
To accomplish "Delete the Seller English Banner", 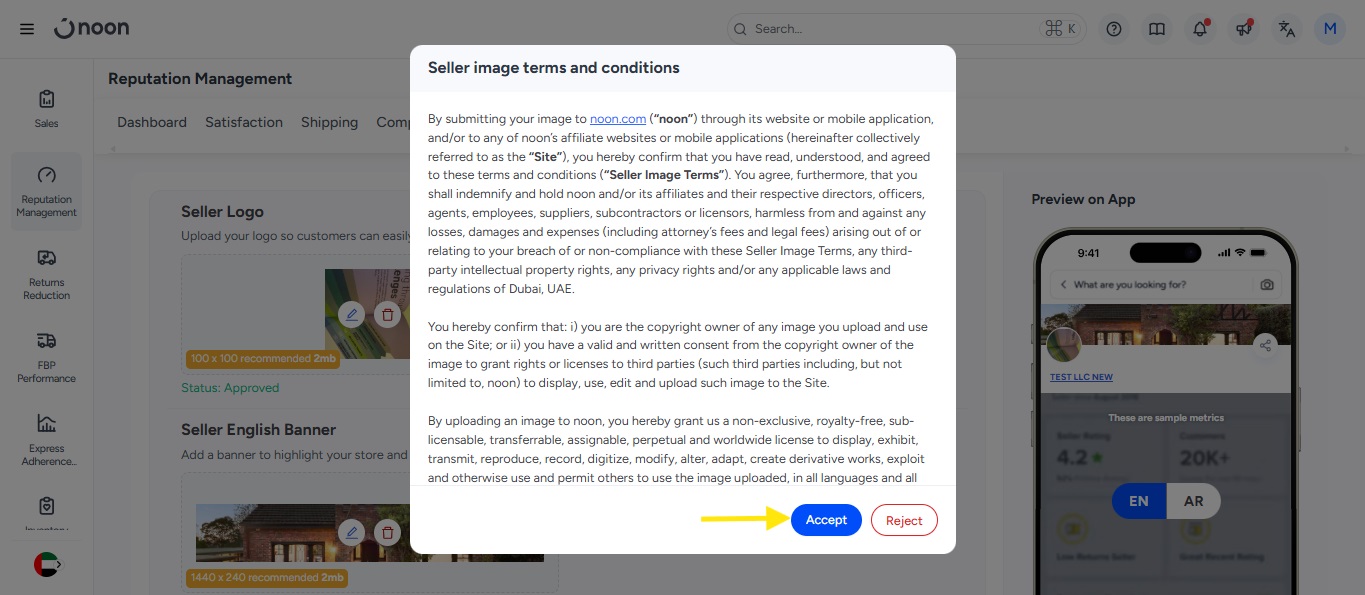I will (387, 532).
